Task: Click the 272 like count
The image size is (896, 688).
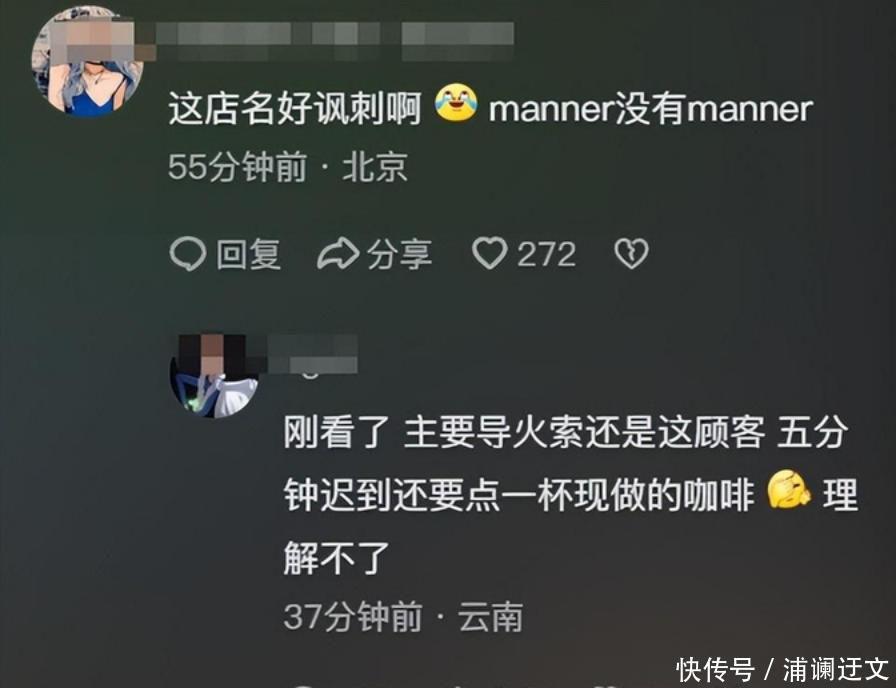Action: pyautogui.click(x=546, y=254)
